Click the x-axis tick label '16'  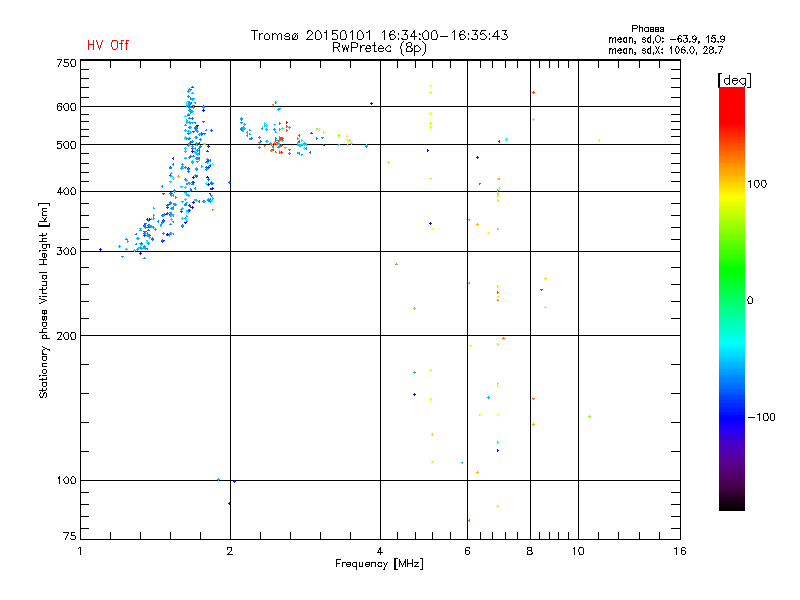pos(680,551)
